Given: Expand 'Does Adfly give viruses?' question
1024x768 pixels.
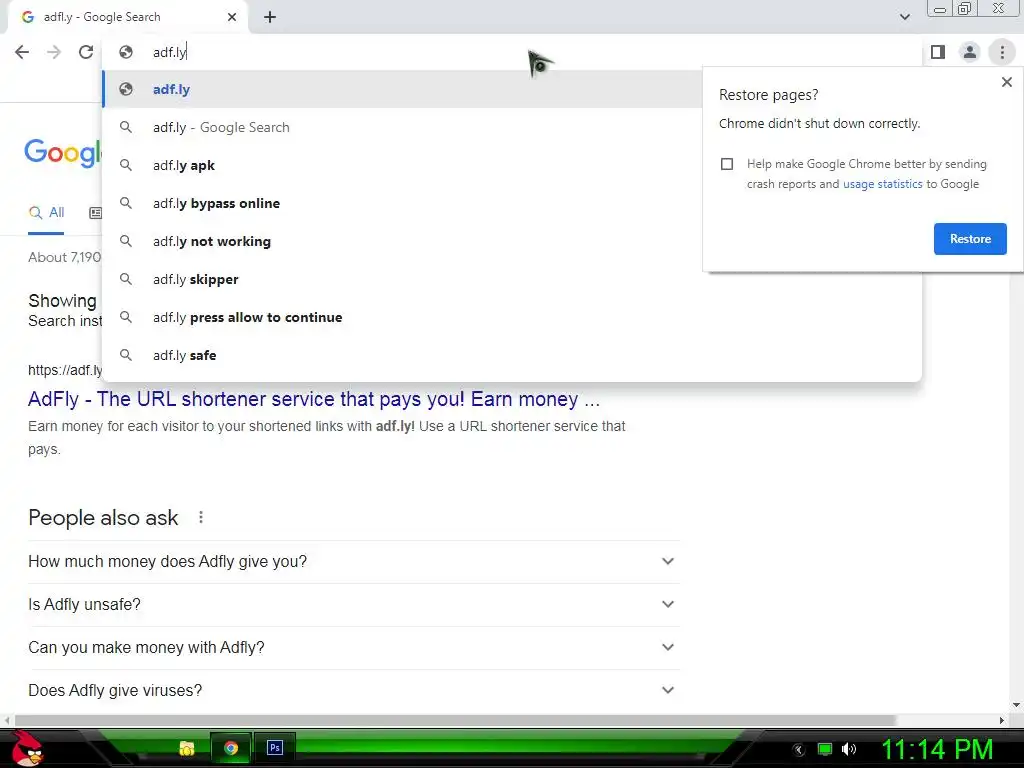Looking at the screenshot, I should click(353, 690).
